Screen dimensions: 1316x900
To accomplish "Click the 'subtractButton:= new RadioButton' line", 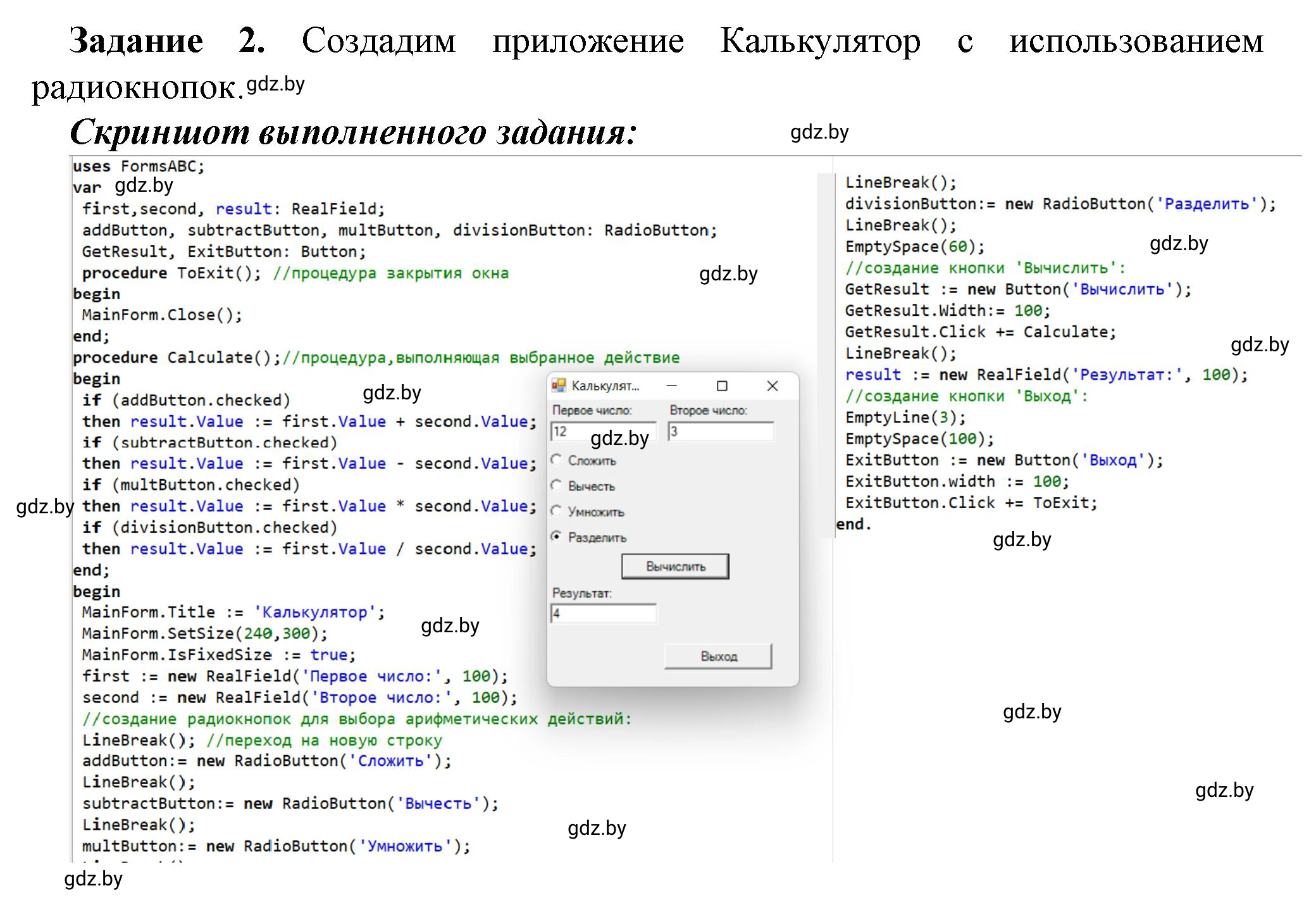I will [290, 803].
